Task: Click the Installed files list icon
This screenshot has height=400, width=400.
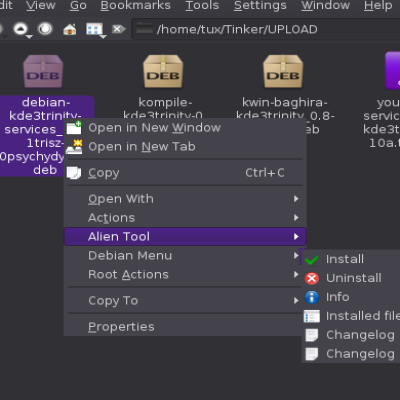Action: [x=312, y=316]
